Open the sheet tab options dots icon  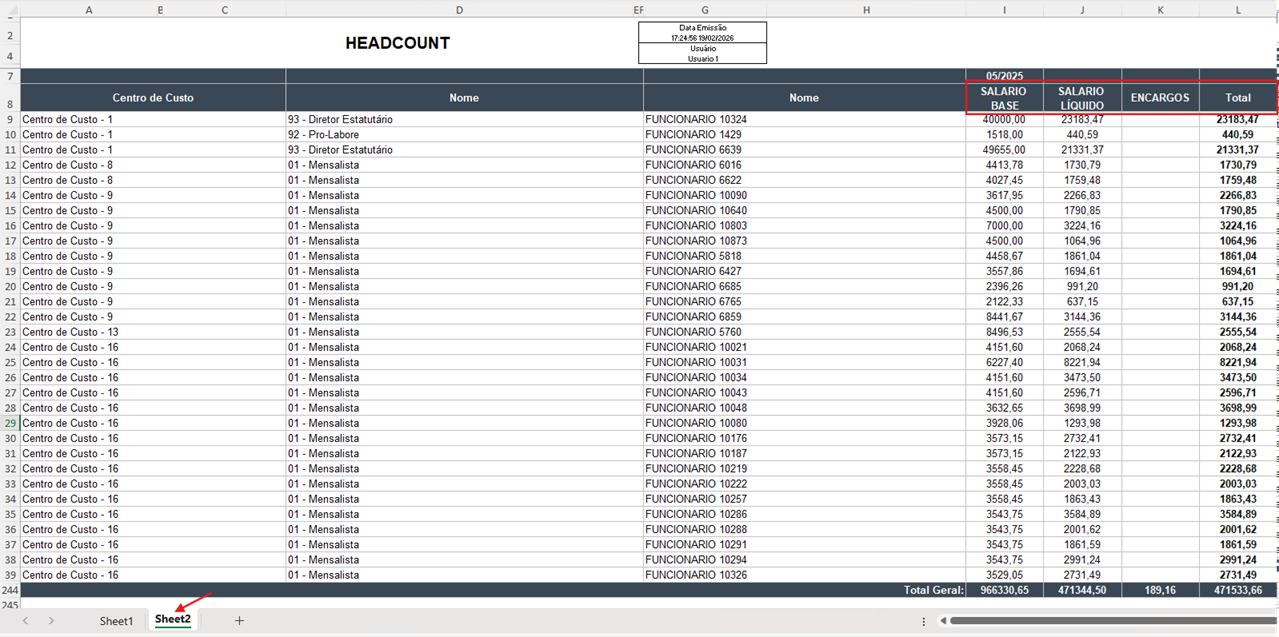pos(923,621)
